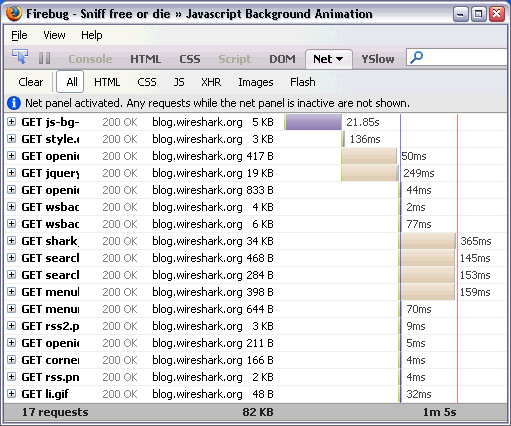Click the Inspect element arrow icon
The image size is (511, 426).
[x=20, y=57]
